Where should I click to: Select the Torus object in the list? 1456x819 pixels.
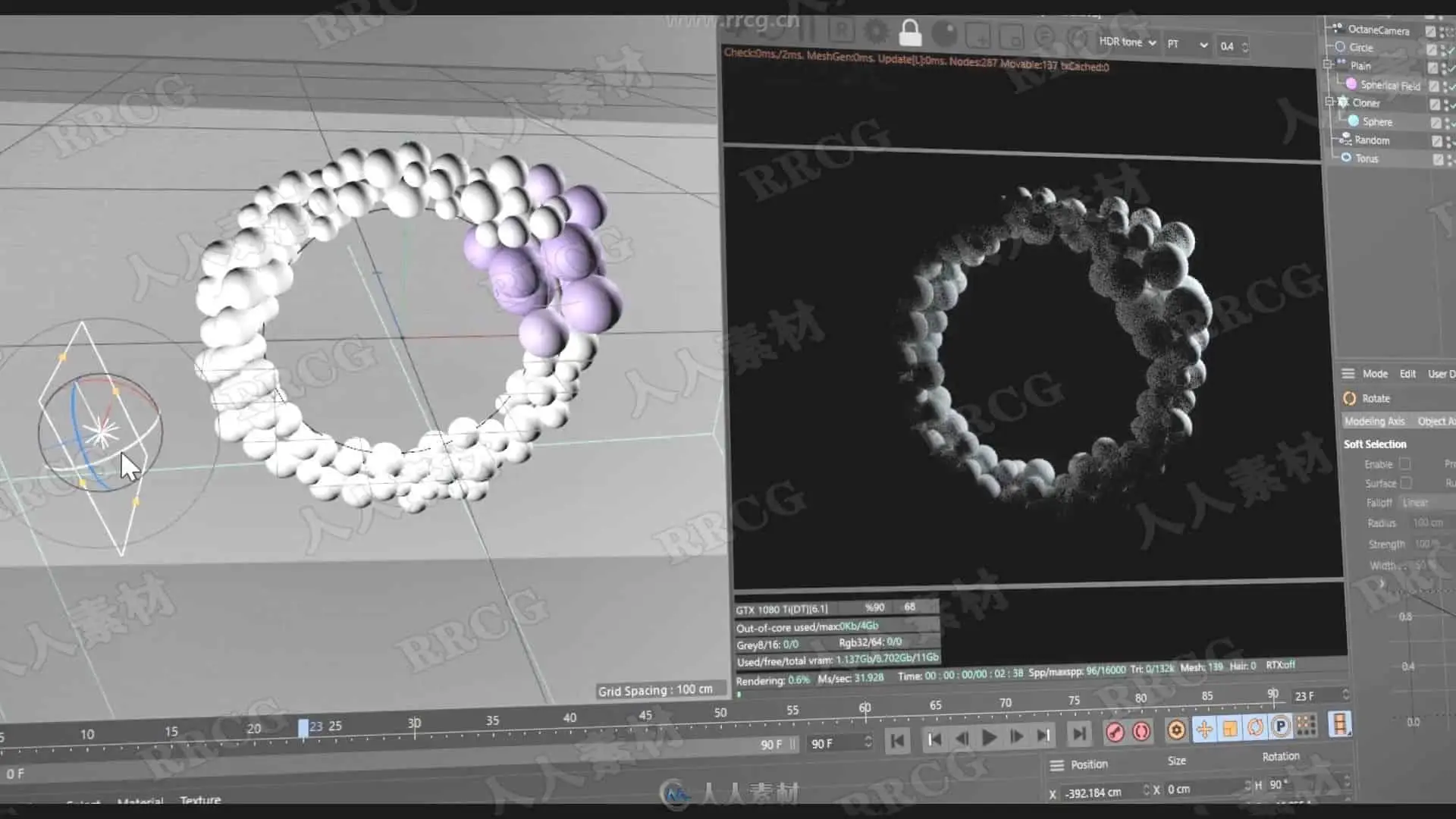click(x=1367, y=158)
